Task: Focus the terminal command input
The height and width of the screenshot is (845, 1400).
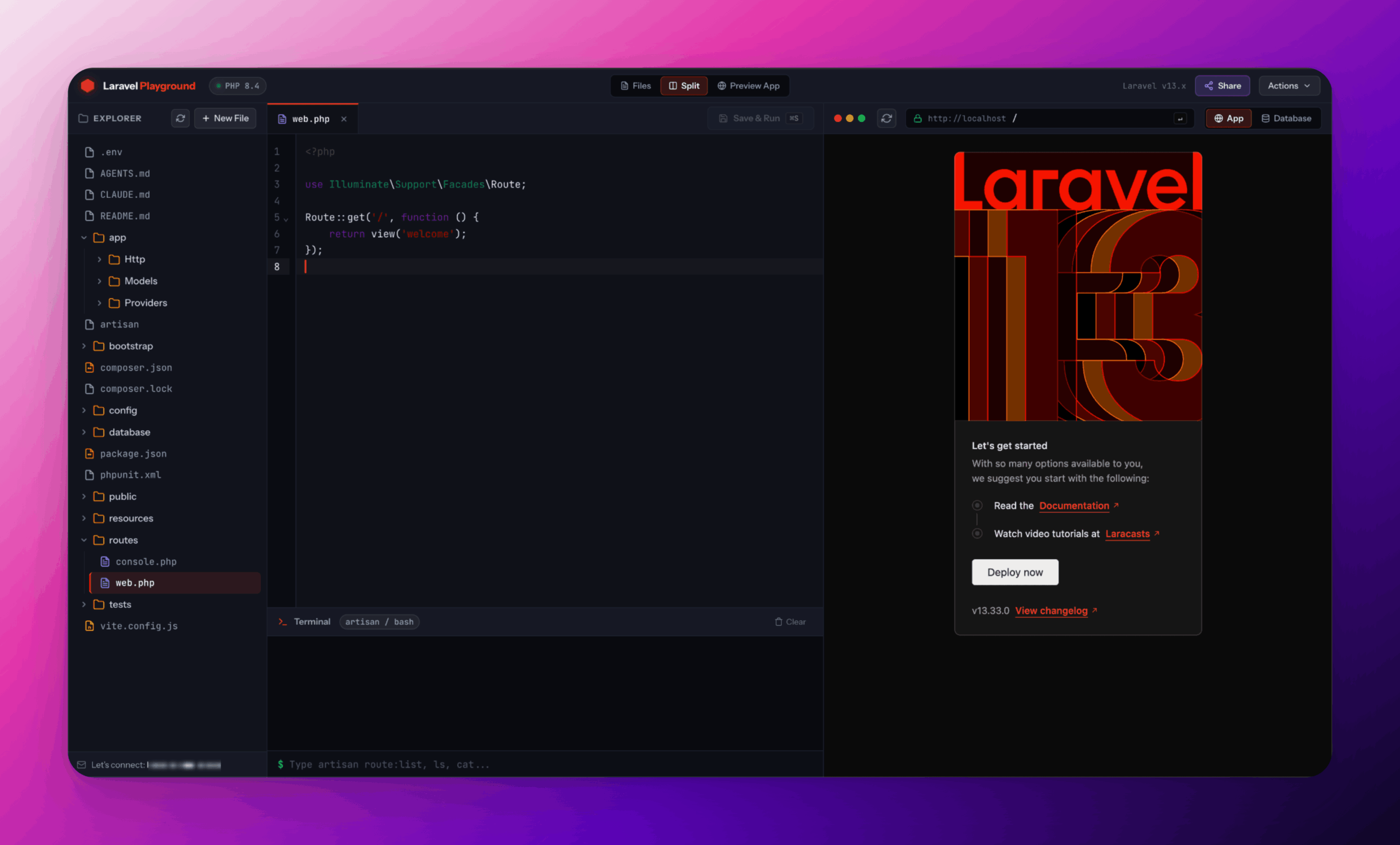Action: [x=545, y=764]
